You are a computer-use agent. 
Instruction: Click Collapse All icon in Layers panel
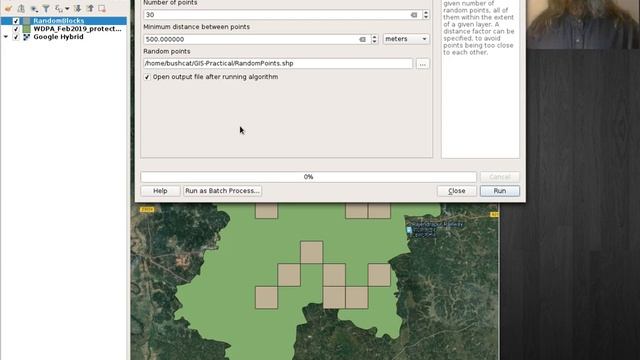[90, 8]
